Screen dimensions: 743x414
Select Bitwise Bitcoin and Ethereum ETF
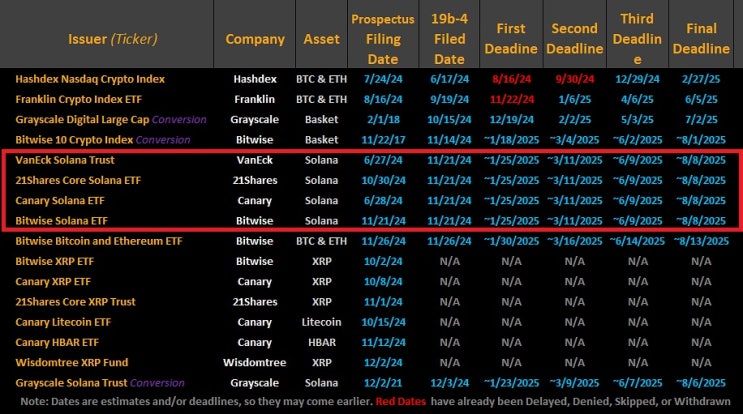coord(99,241)
